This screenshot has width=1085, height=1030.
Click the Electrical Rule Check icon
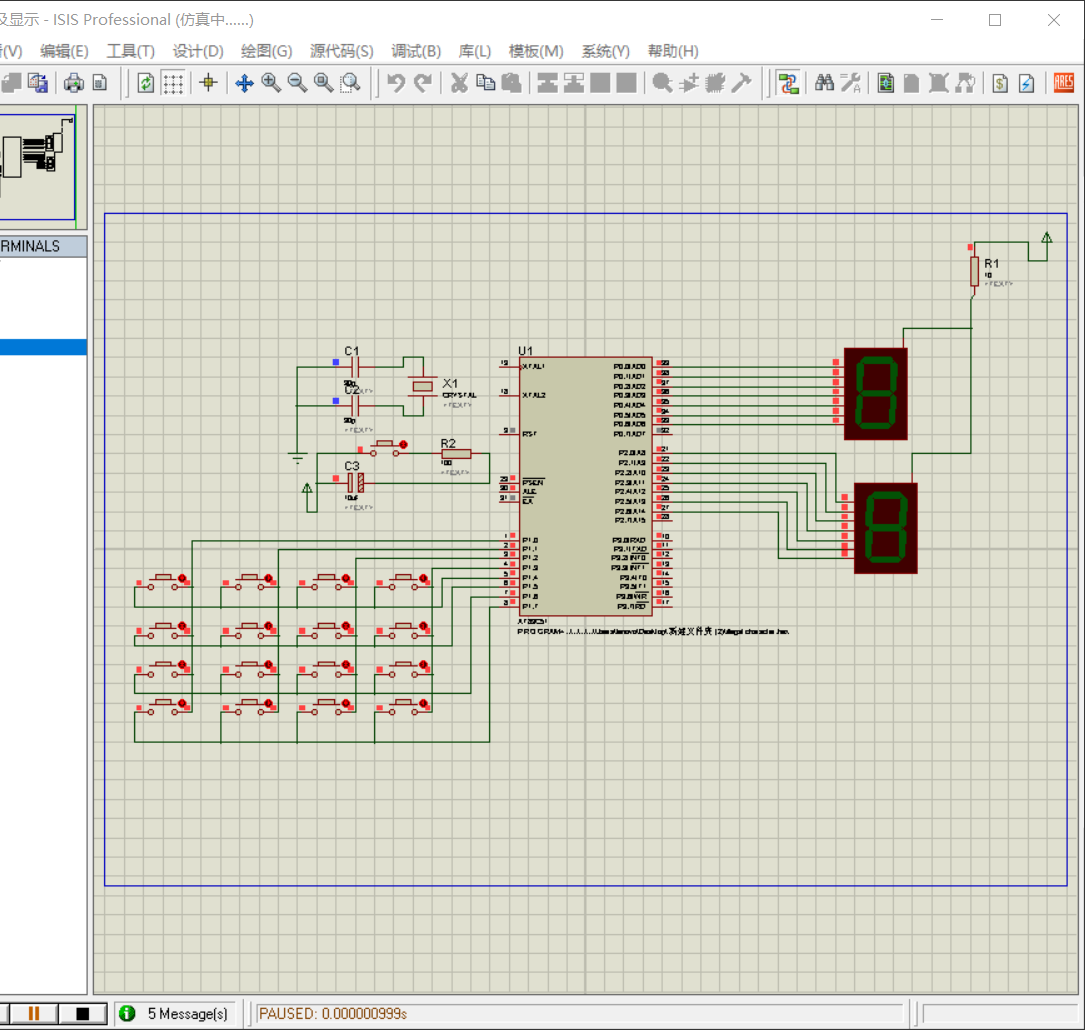[1026, 83]
